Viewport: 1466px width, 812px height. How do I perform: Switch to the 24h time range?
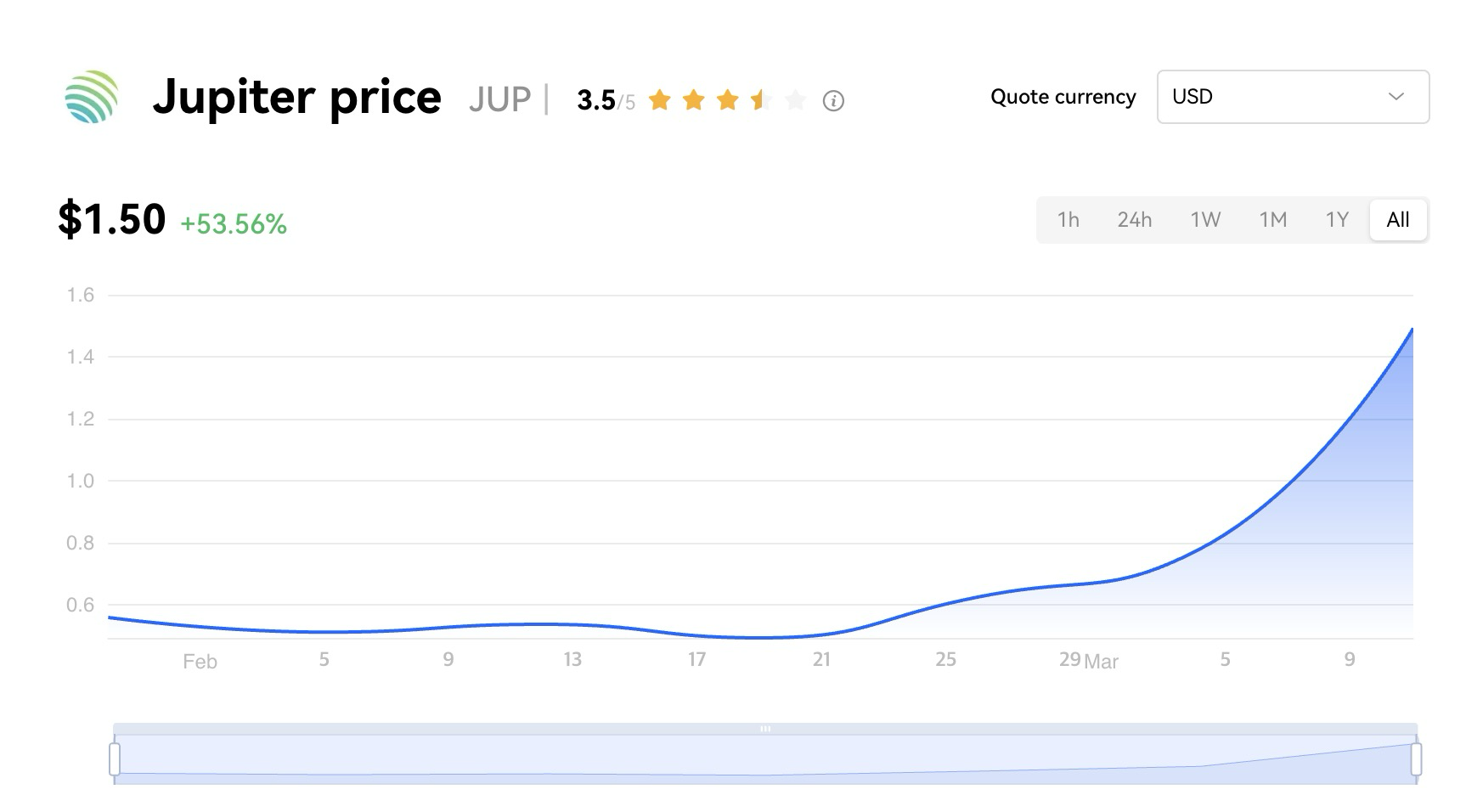pyautogui.click(x=1135, y=220)
